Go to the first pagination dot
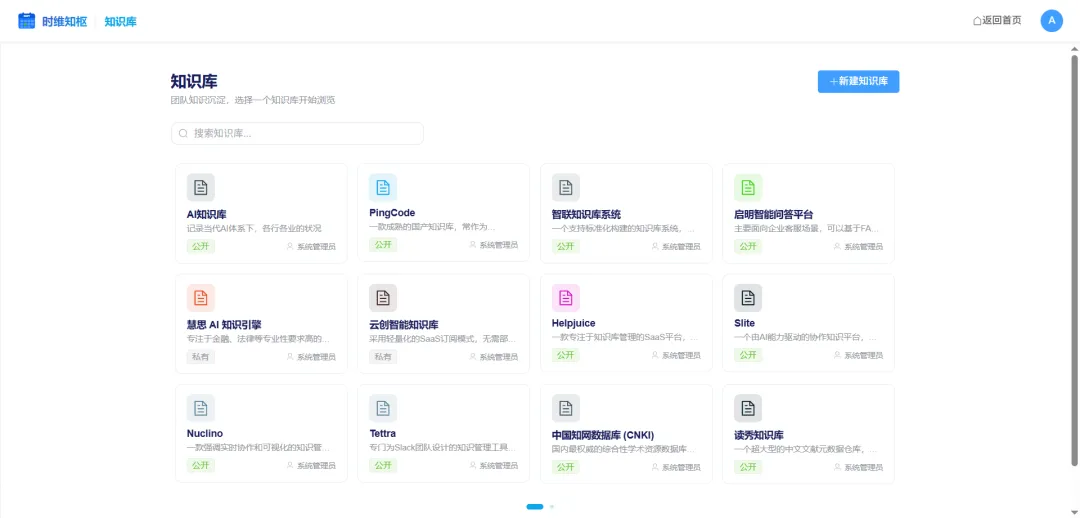 click(535, 506)
